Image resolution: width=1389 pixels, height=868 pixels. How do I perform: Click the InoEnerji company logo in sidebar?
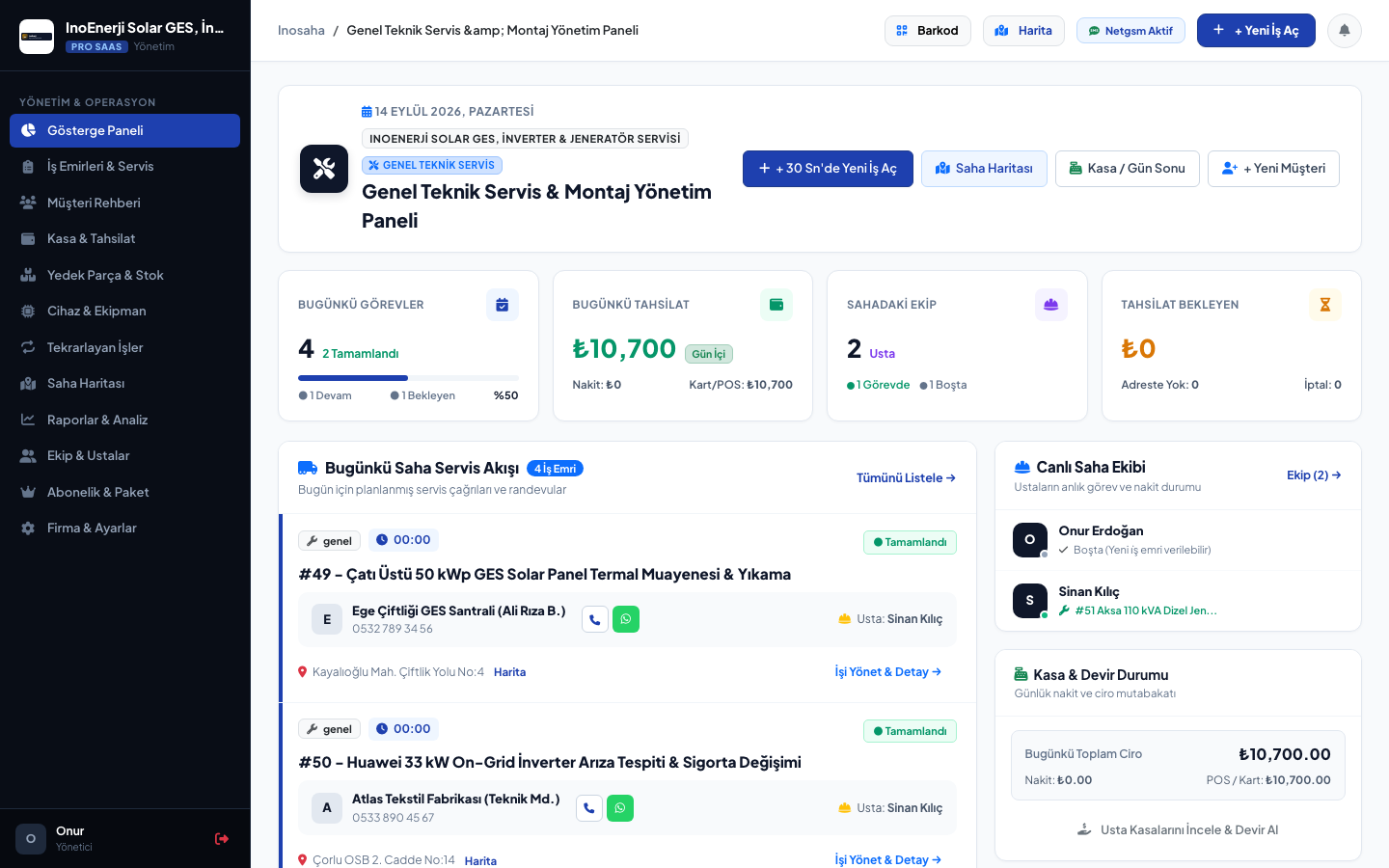[37, 37]
